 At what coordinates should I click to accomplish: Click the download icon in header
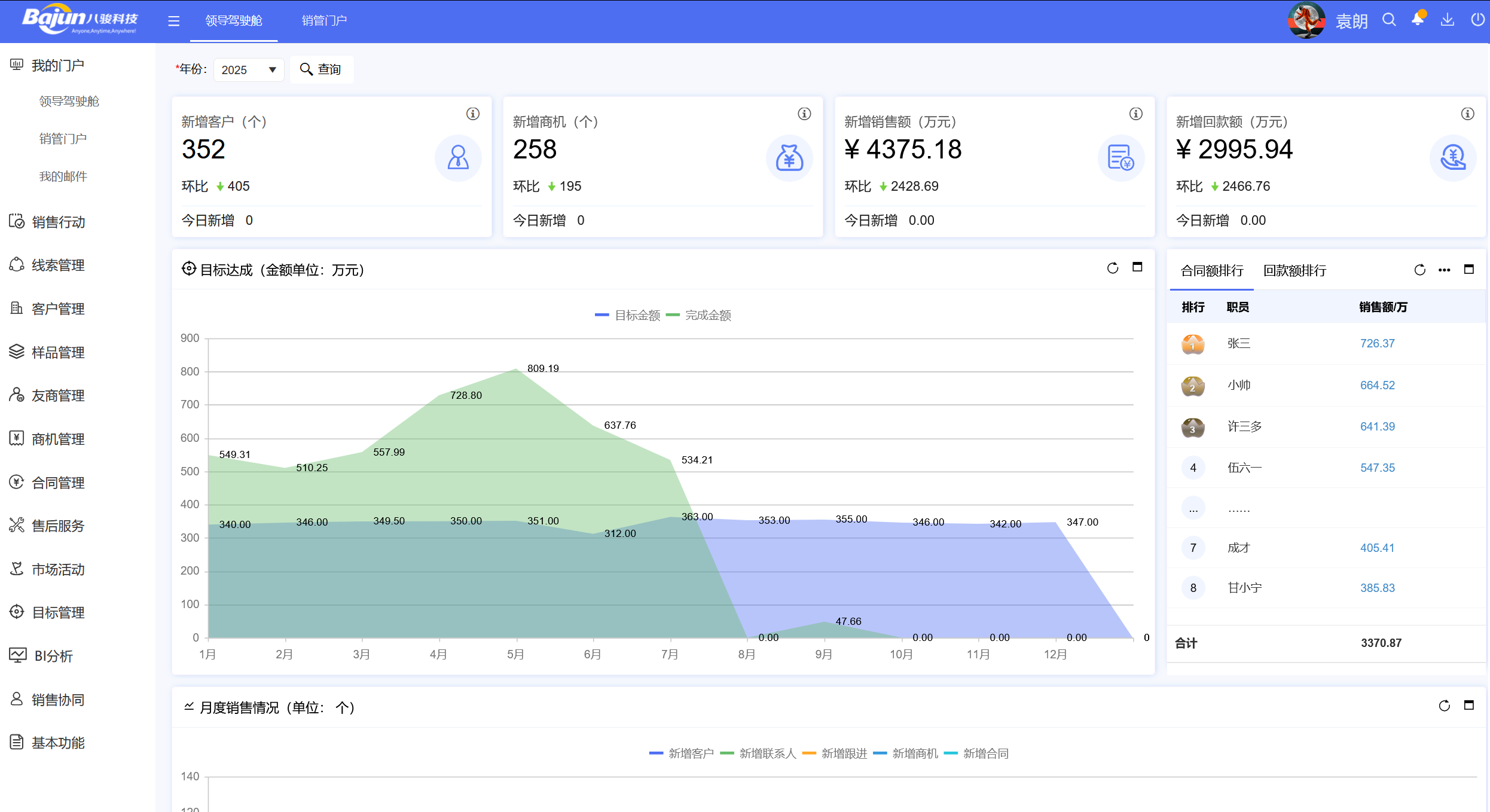[1447, 20]
